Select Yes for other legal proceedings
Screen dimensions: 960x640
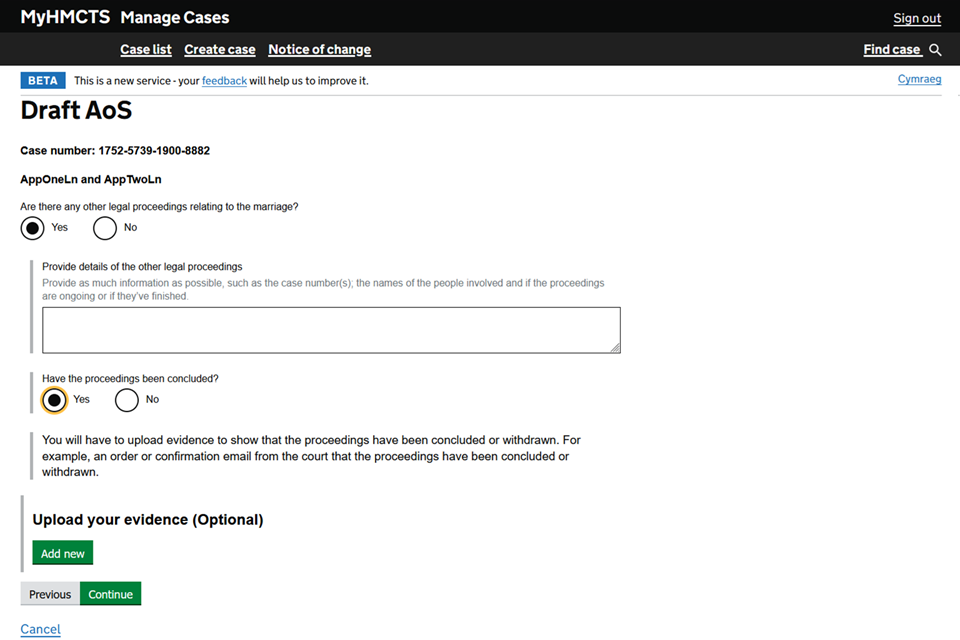point(34,228)
